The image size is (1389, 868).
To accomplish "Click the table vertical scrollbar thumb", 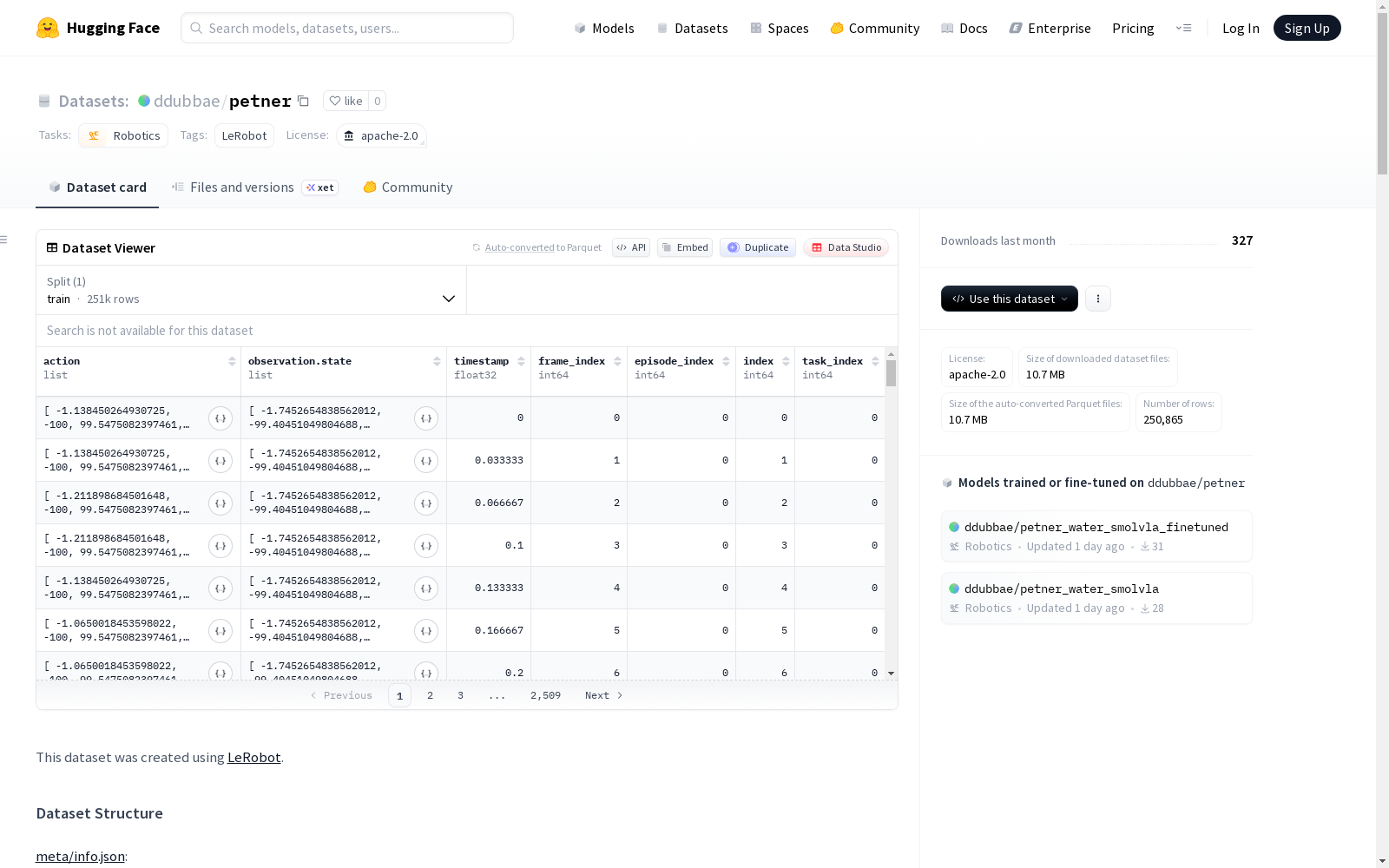I will point(891,374).
